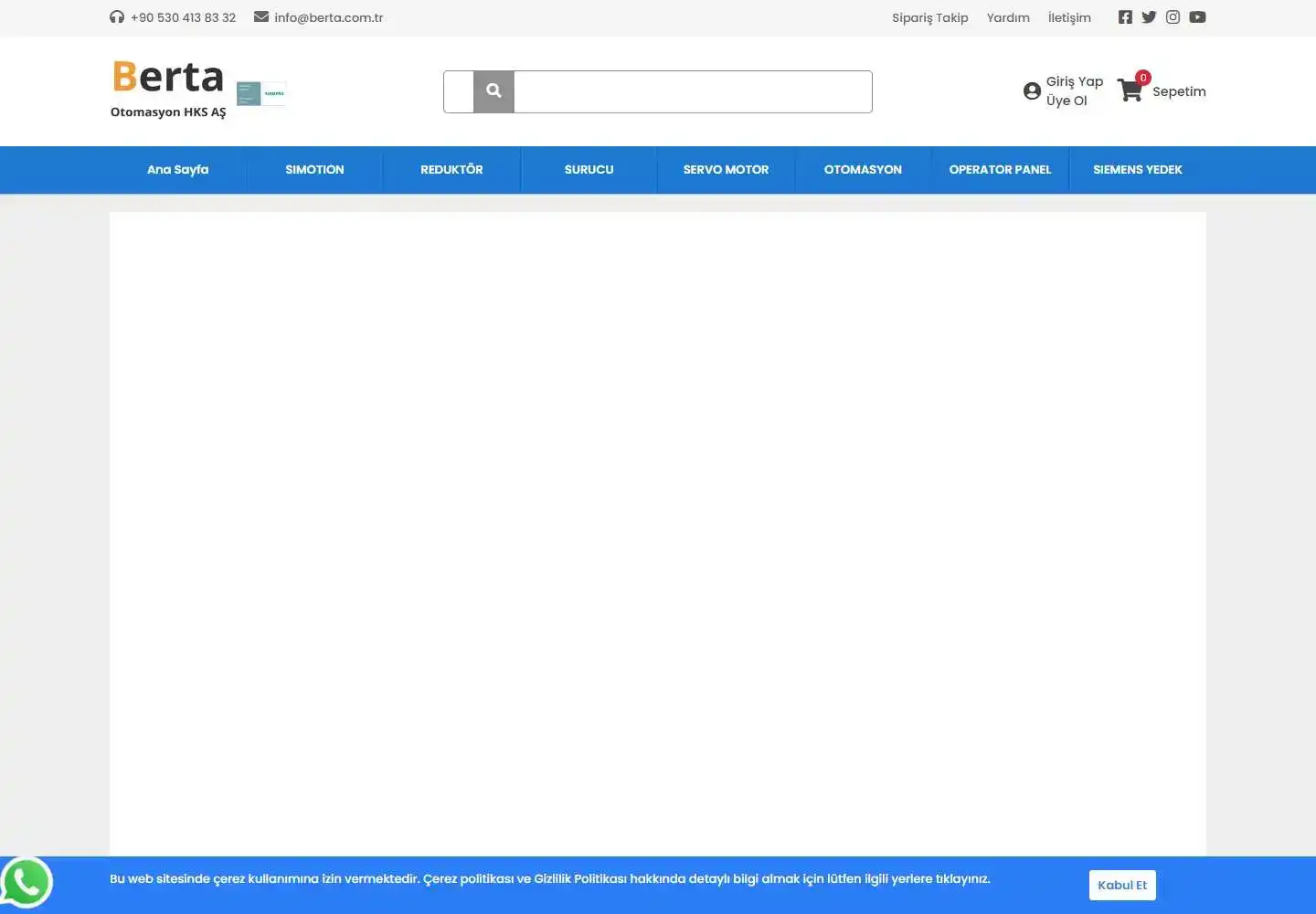
Task: Open SIMOTION menu item
Action: (x=314, y=170)
